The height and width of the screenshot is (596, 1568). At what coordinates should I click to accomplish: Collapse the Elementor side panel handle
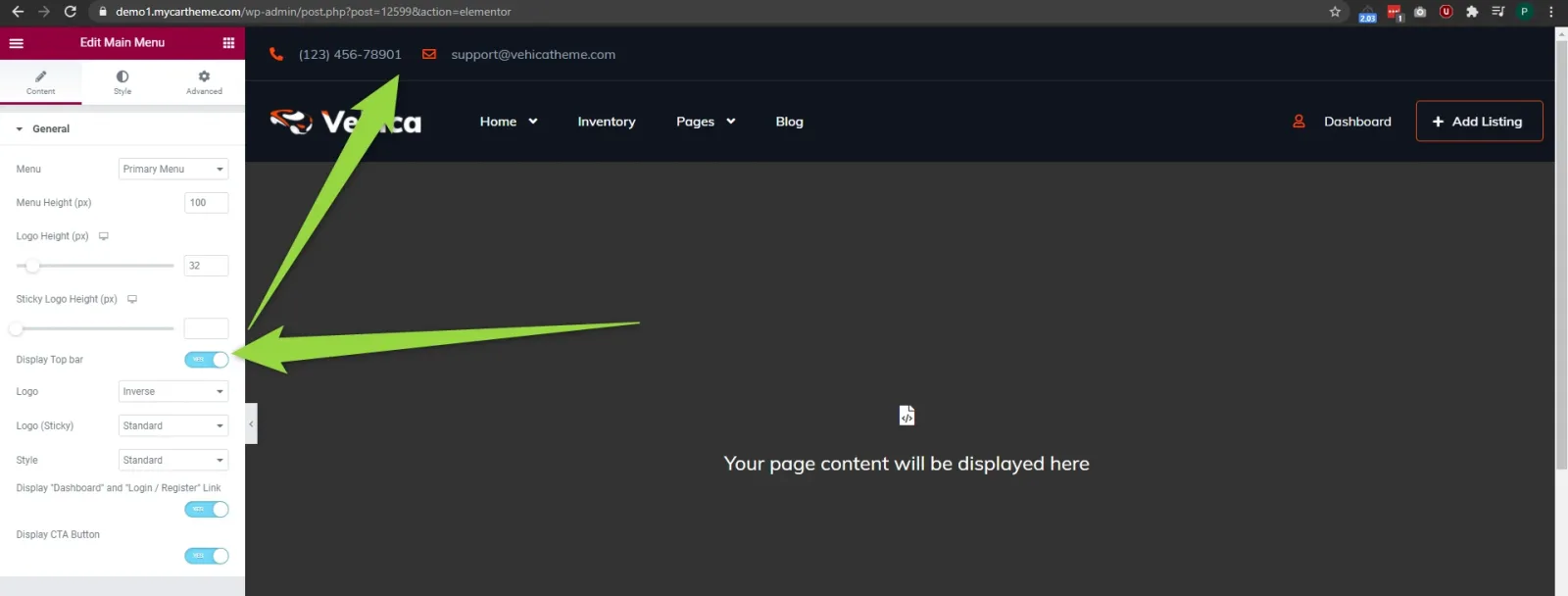coord(251,423)
